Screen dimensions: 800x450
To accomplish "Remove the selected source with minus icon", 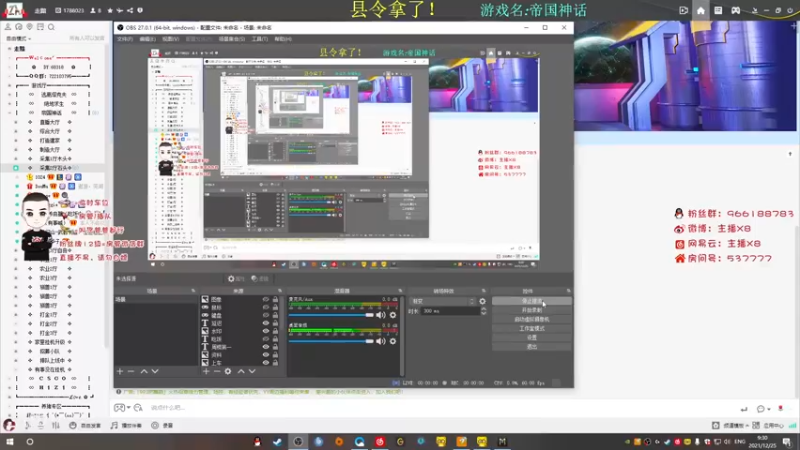I will 217,371.
